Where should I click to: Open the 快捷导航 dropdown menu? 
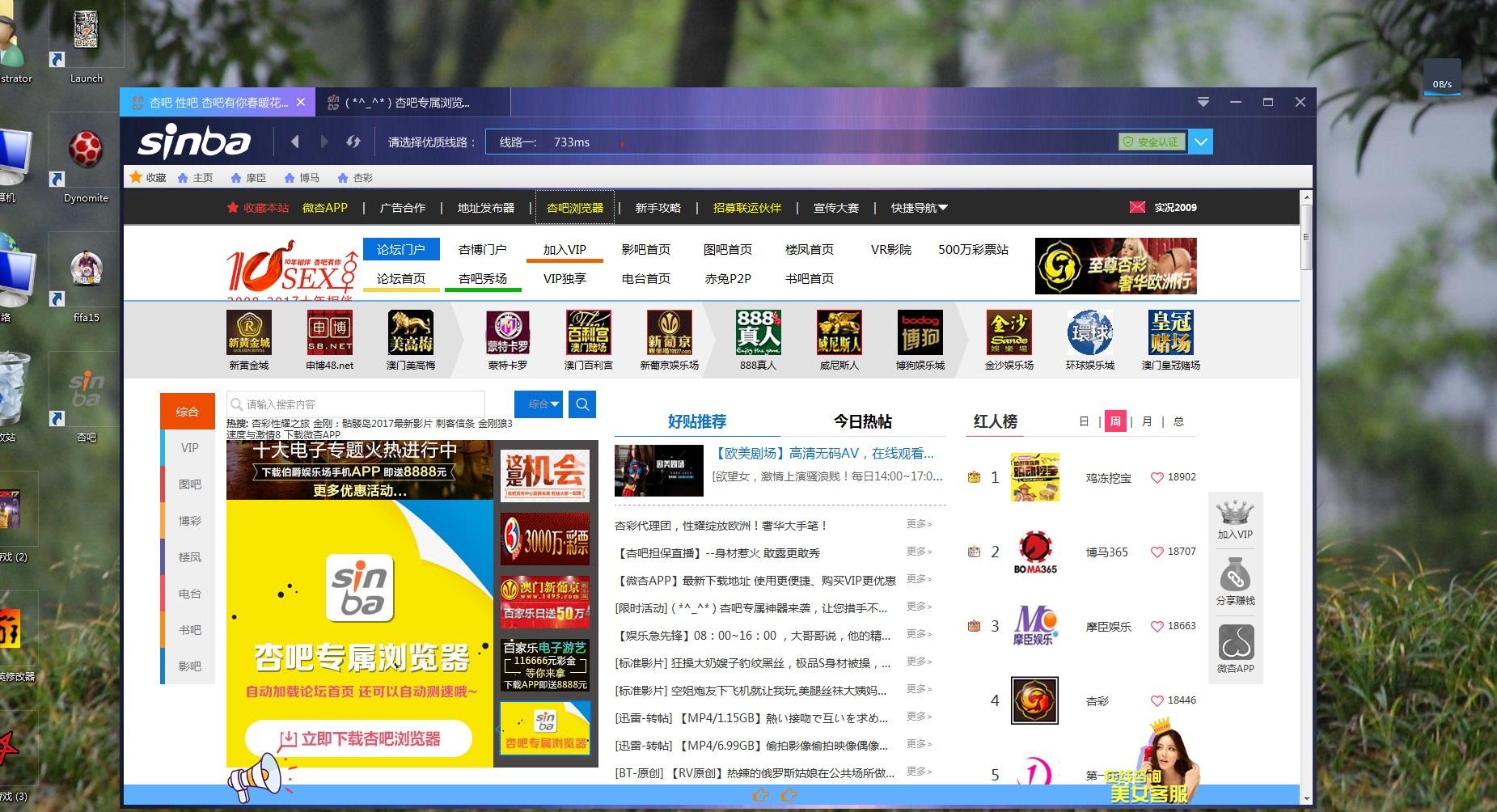point(918,207)
